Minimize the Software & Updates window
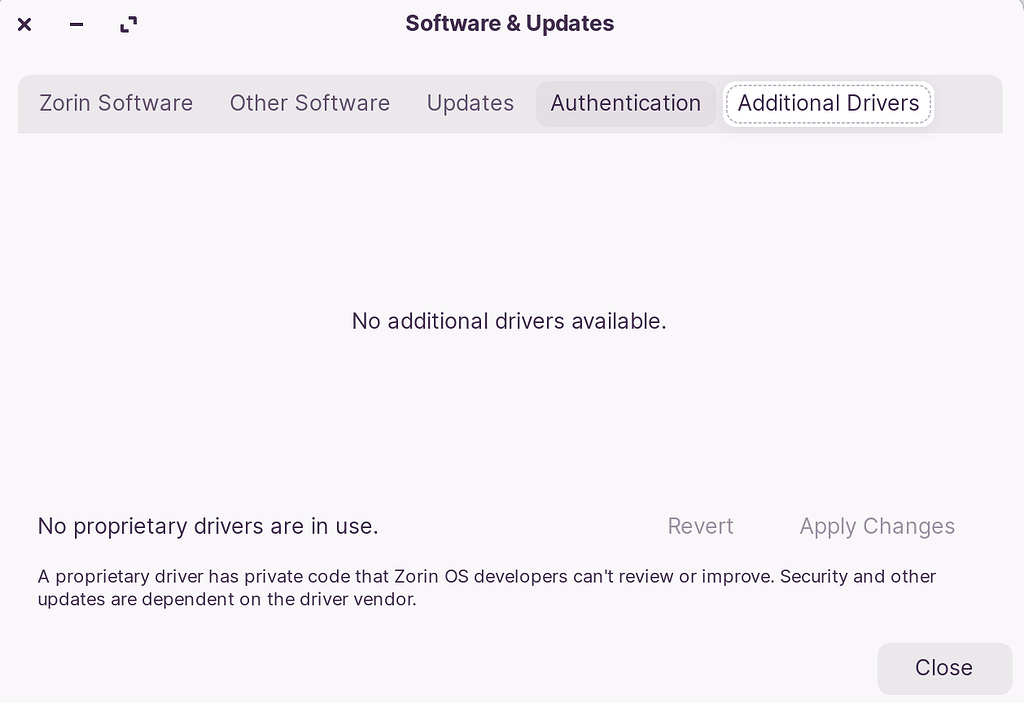The height and width of the screenshot is (703, 1024). pos(76,25)
